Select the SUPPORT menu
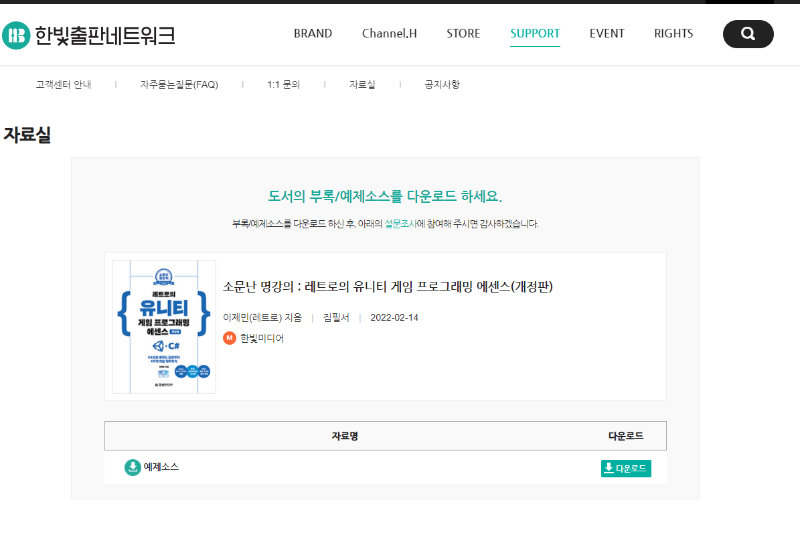Viewport: 800px width, 552px height. 535,34
